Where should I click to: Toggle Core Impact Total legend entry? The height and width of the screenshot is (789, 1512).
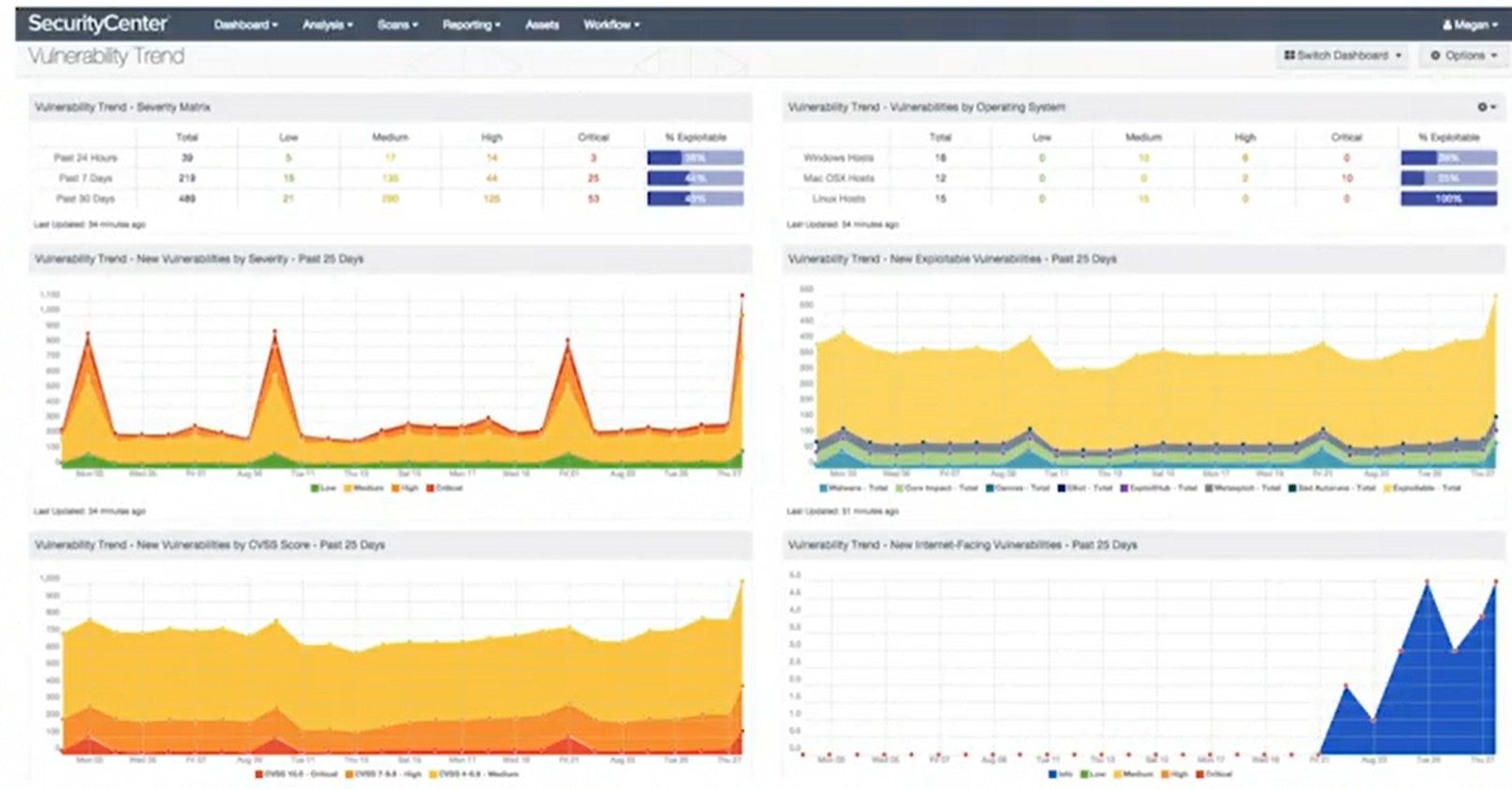pos(936,488)
